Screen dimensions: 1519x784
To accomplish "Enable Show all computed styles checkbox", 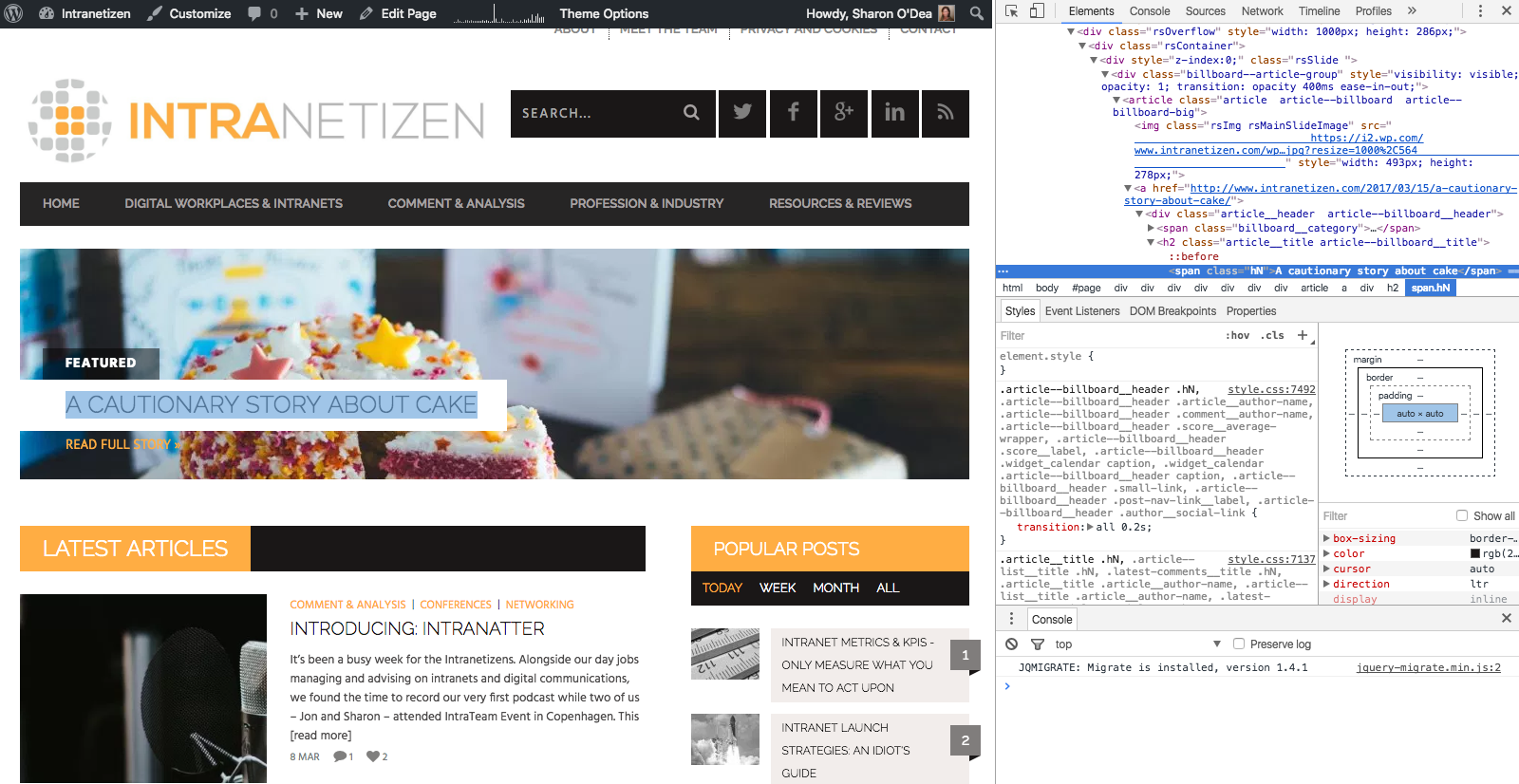I will point(1462,515).
